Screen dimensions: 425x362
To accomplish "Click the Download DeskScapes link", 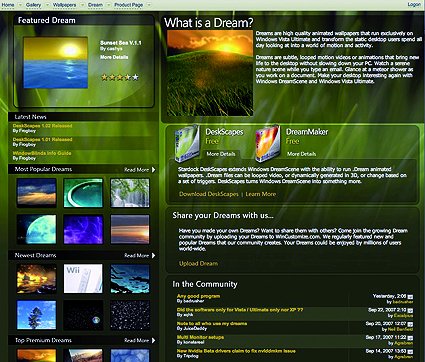I will [209, 194].
